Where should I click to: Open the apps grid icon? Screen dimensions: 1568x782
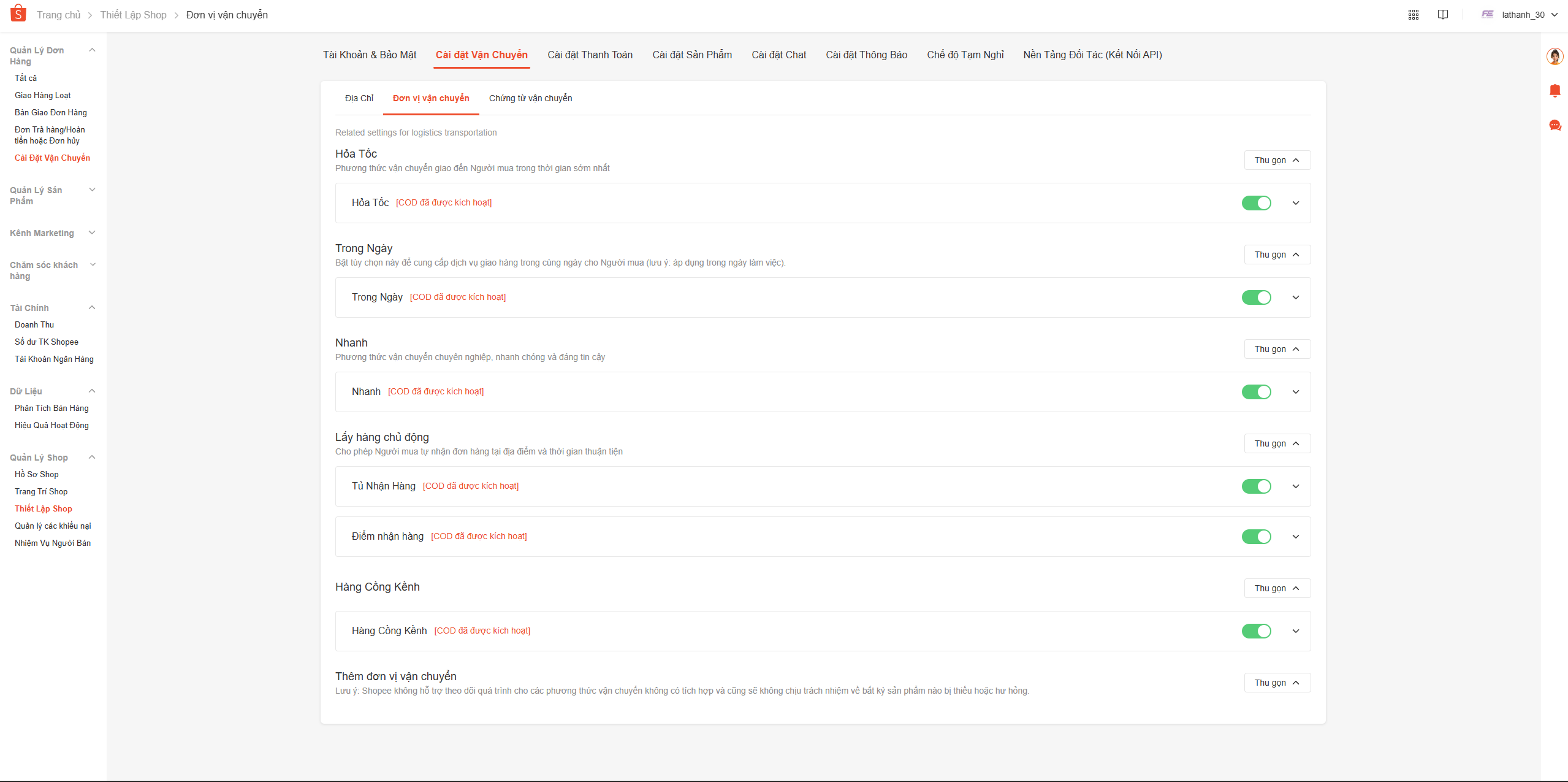1413,15
